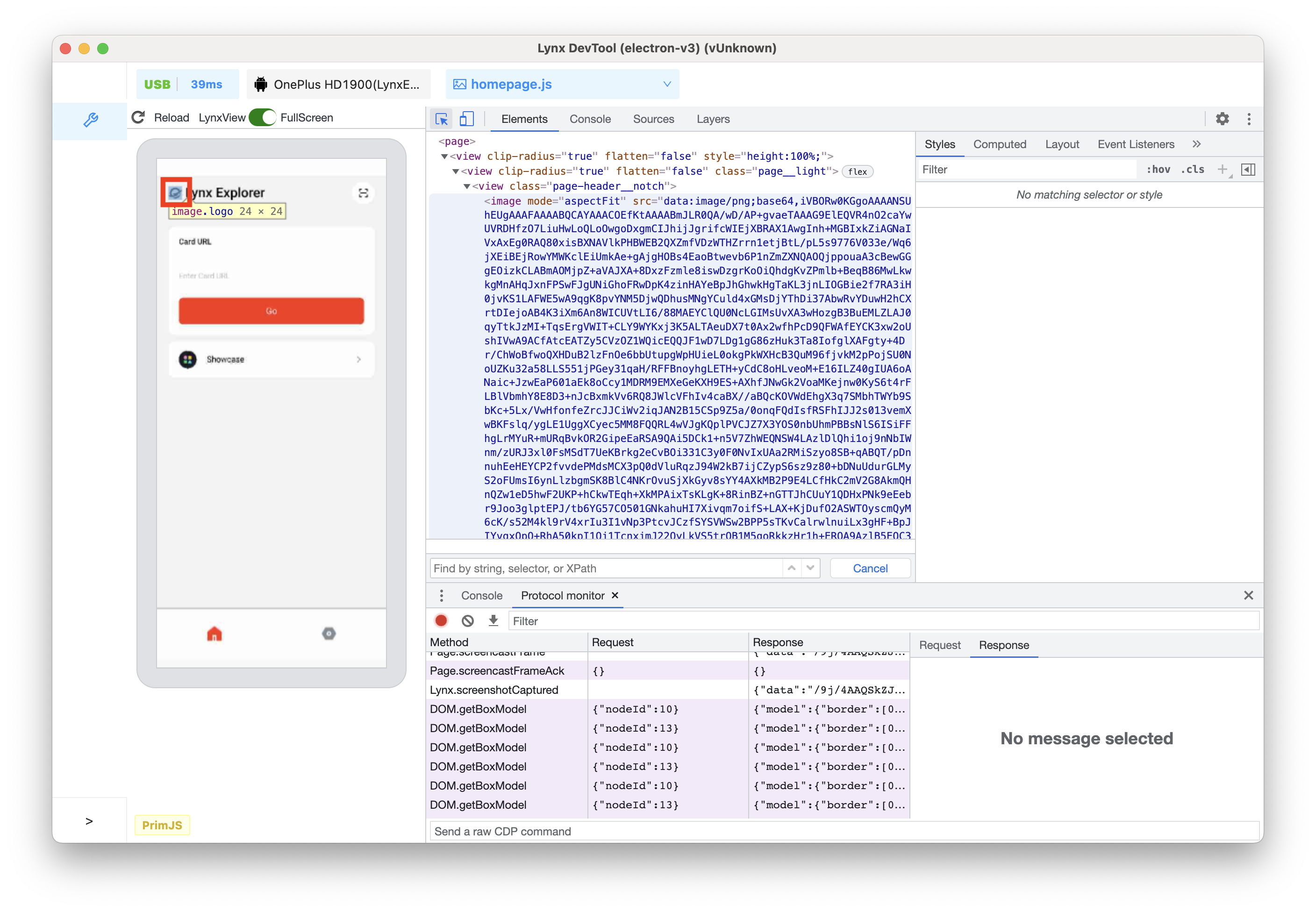Viewport: 1316px width, 912px height.
Task: Go to next search result arrow
Action: click(810, 569)
